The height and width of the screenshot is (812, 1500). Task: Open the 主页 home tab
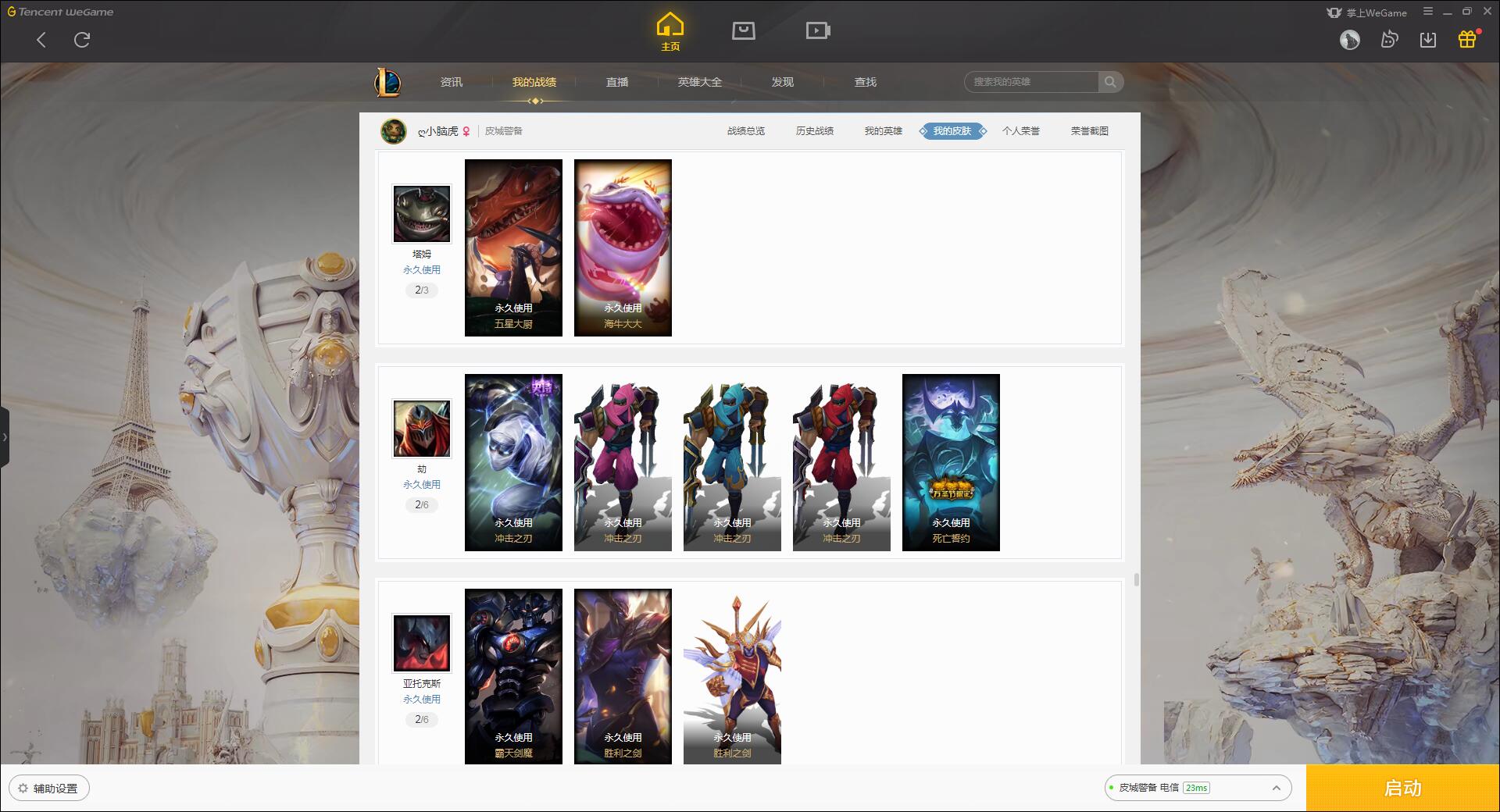click(x=670, y=32)
